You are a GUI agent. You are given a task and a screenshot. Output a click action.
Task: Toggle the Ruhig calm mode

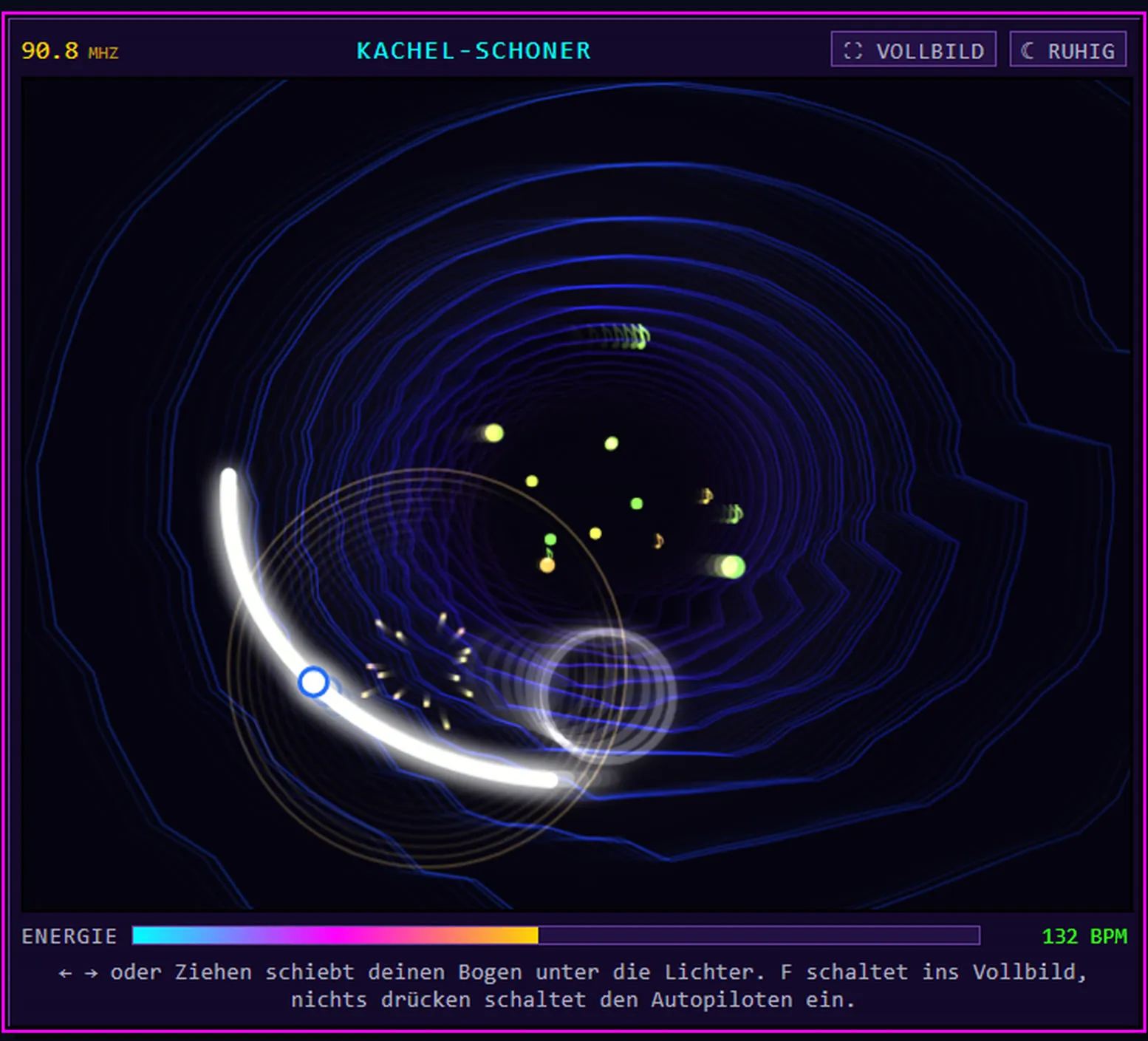pyautogui.click(x=1067, y=50)
